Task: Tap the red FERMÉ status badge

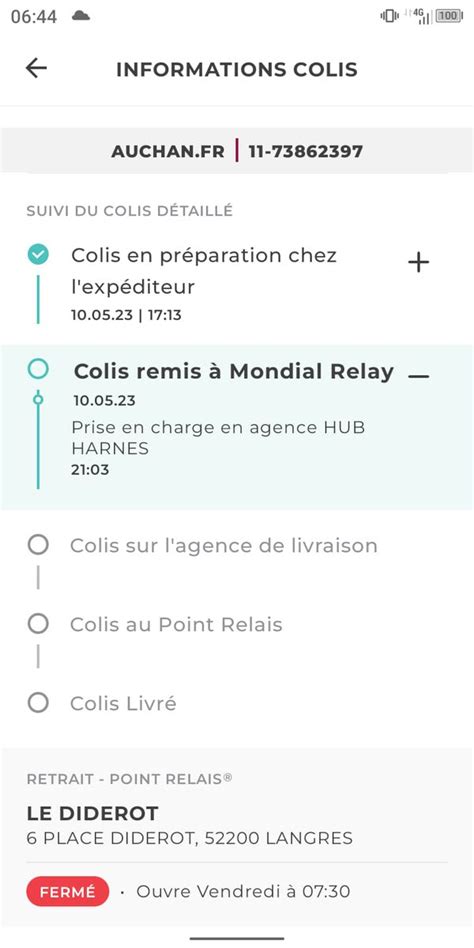Action: point(68,891)
